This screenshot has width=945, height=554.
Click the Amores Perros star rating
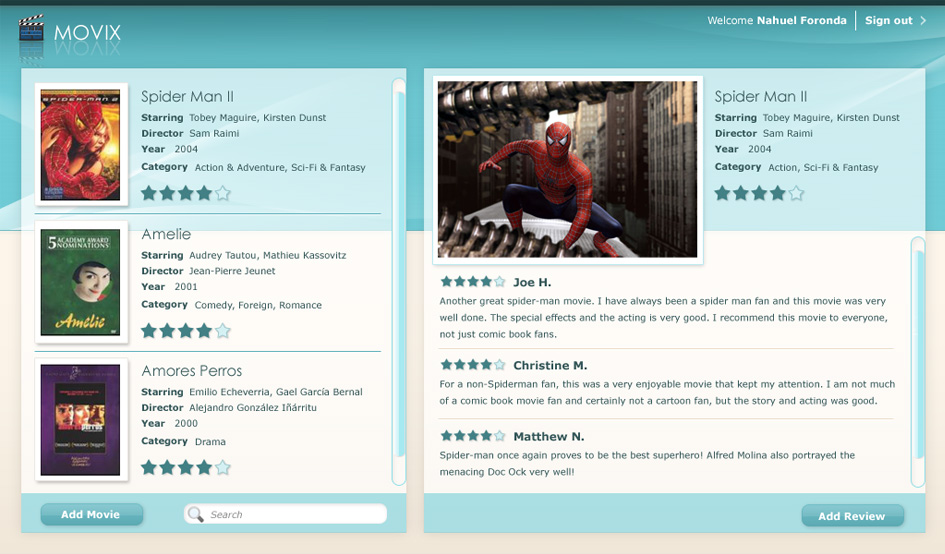[x=186, y=467]
